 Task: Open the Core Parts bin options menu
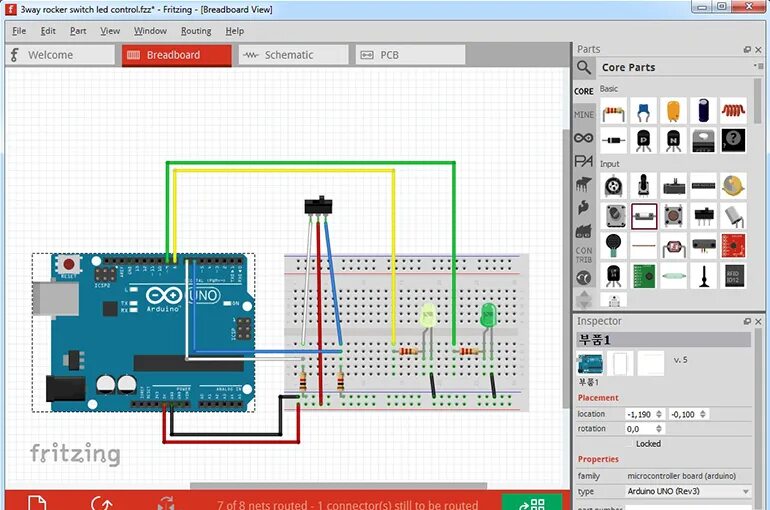point(757,66)
